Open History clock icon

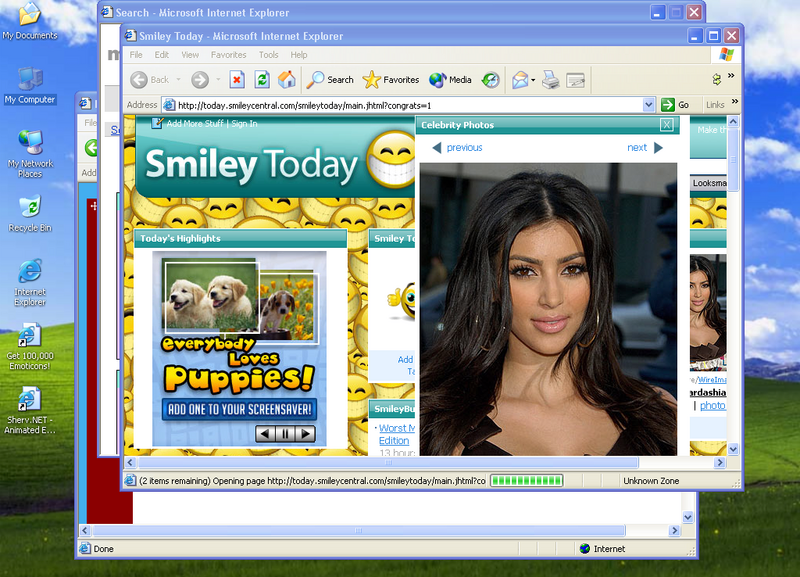491,80
